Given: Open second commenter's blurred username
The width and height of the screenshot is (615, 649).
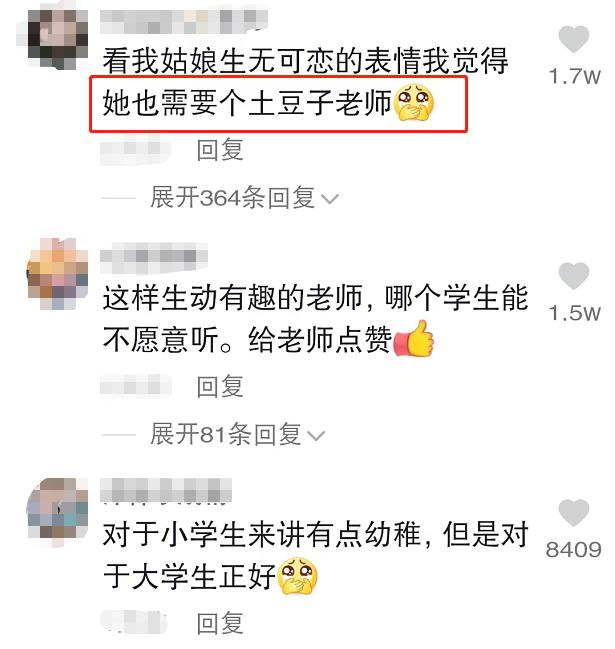Looking at the screenshot, I should pyautogui.click(x=154, y=257).
